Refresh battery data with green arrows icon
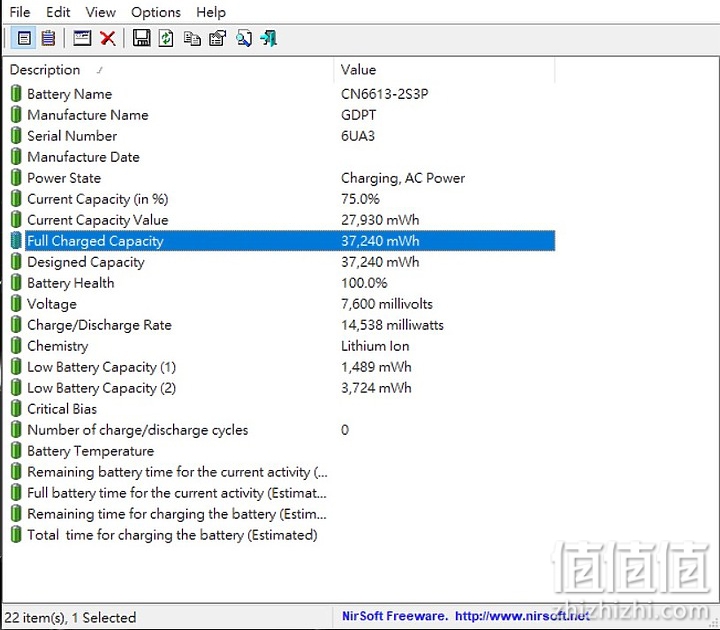 coord(166,38)
